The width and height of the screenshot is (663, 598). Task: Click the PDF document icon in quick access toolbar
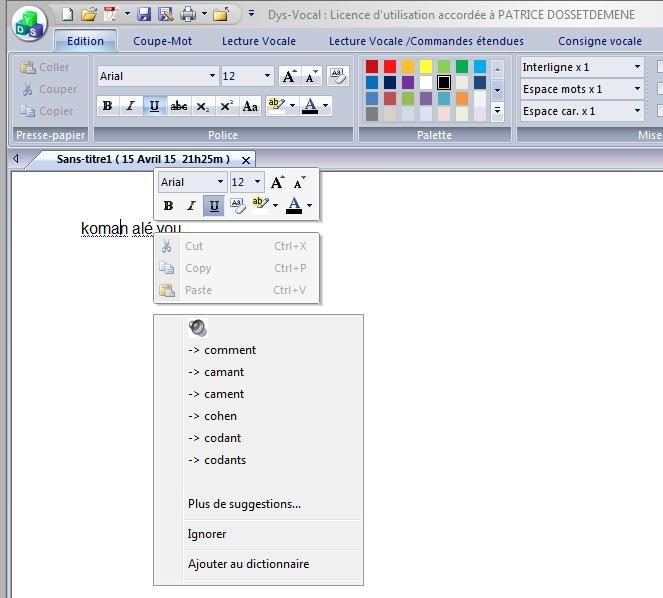(x=110, y=14)
